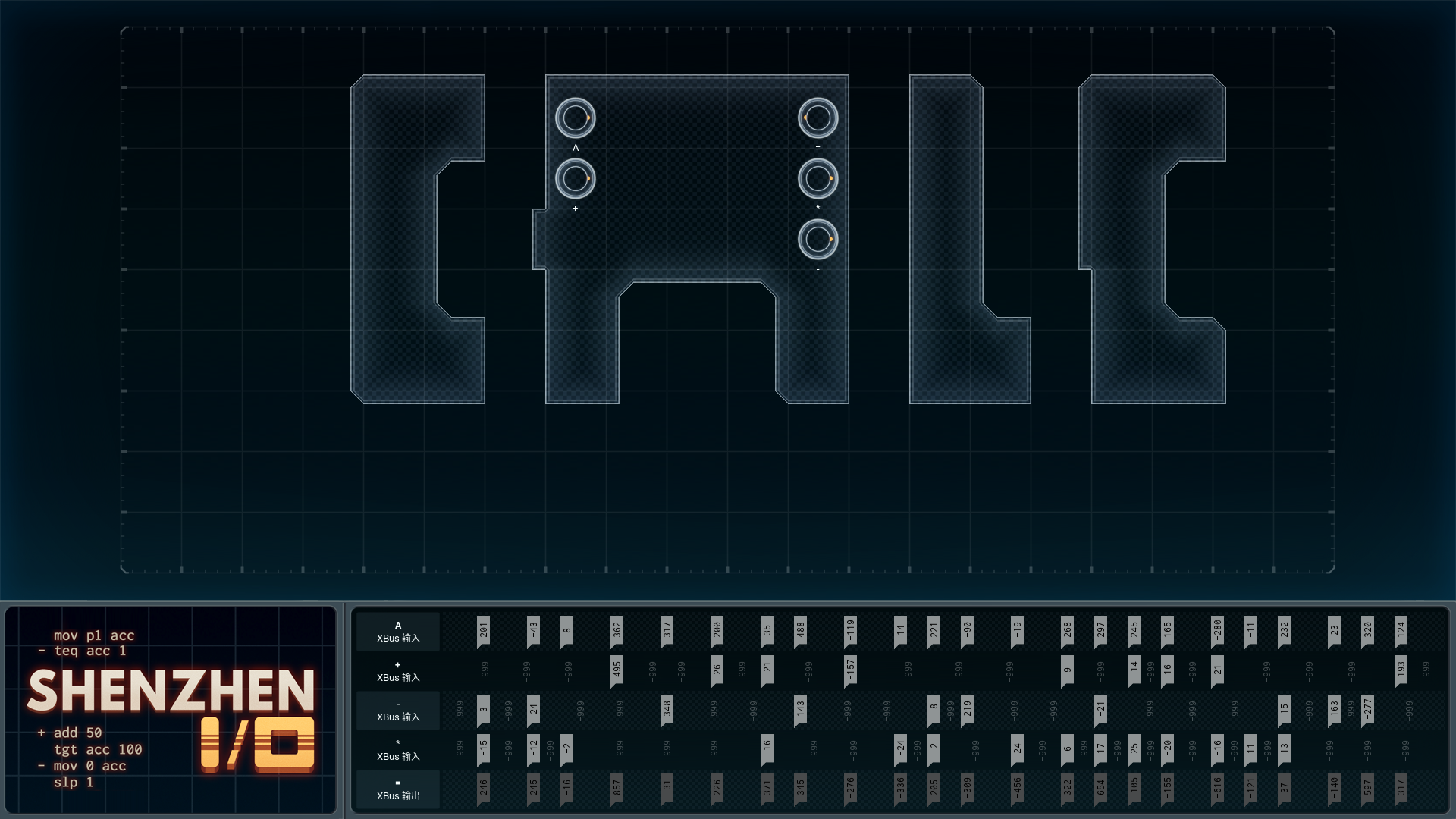Viewport: 1456px width, 819px height.
Task: Click value -157 in the + row
Action: tap(851, 670)
